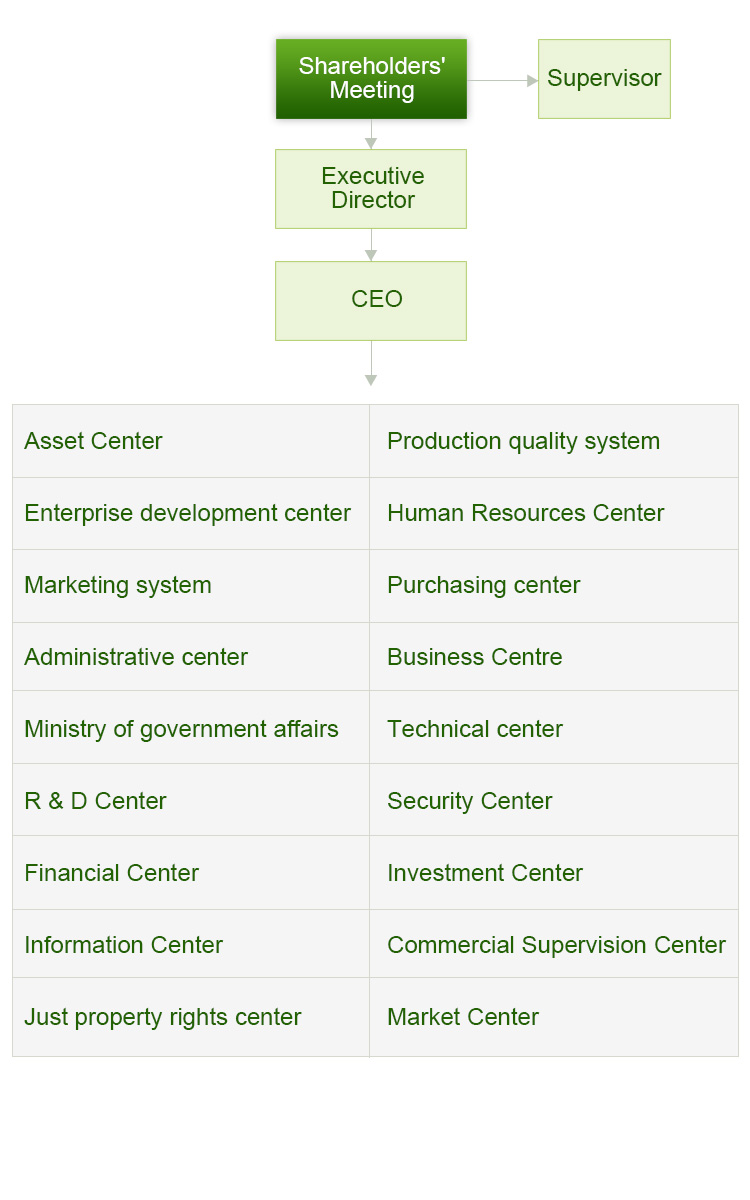Open the Financial Center entry

click(x=191, y=872)
